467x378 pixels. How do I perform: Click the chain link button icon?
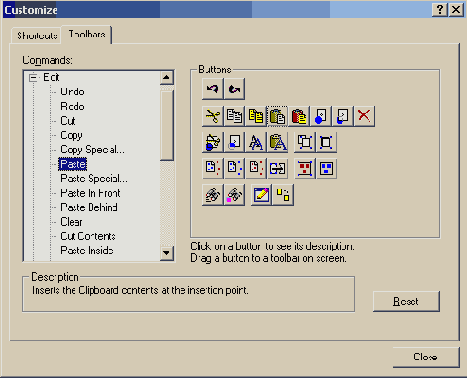[277, 168]
